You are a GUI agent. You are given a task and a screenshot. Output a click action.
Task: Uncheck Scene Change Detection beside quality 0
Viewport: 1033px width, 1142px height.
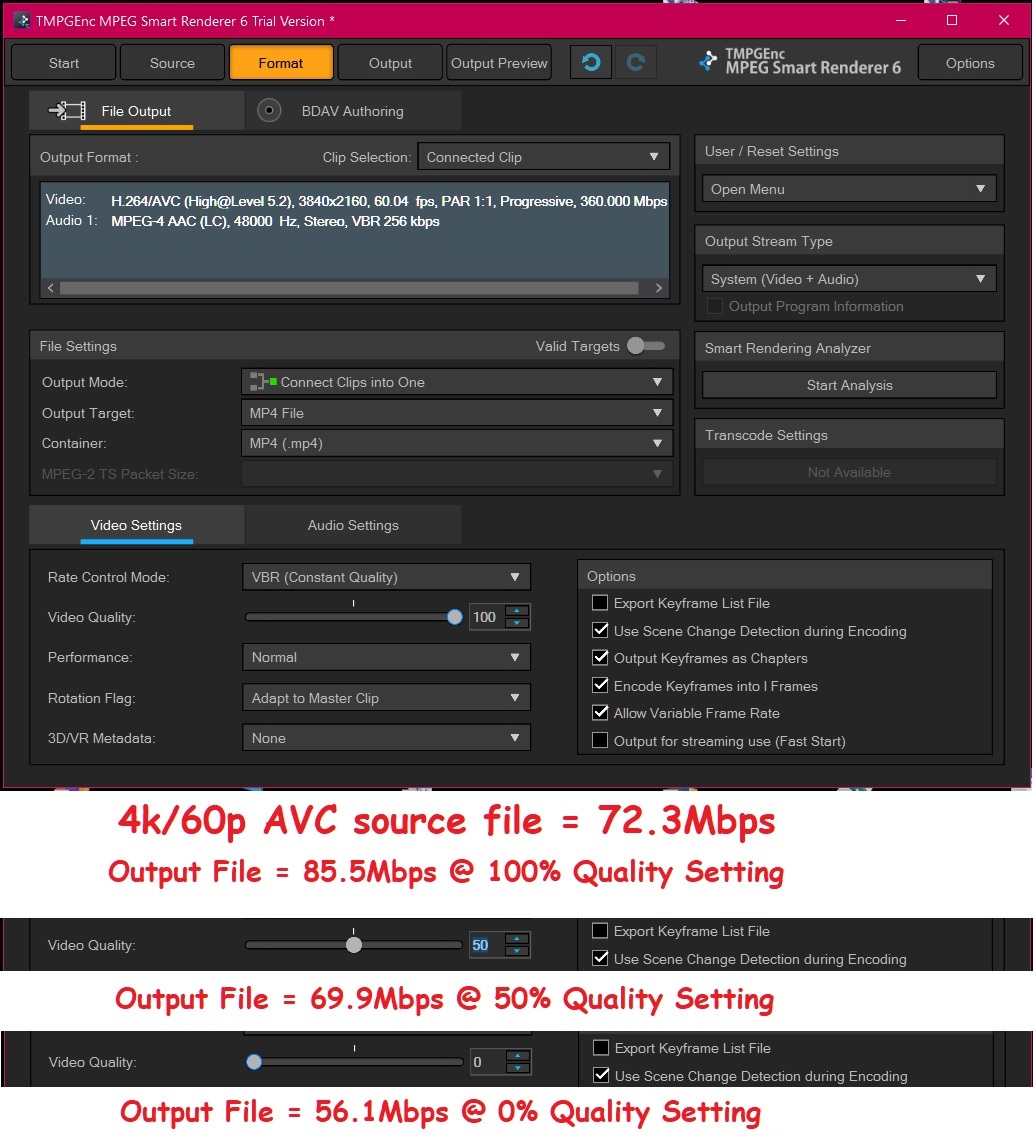pyautogui.click(x=601, y=1075)
